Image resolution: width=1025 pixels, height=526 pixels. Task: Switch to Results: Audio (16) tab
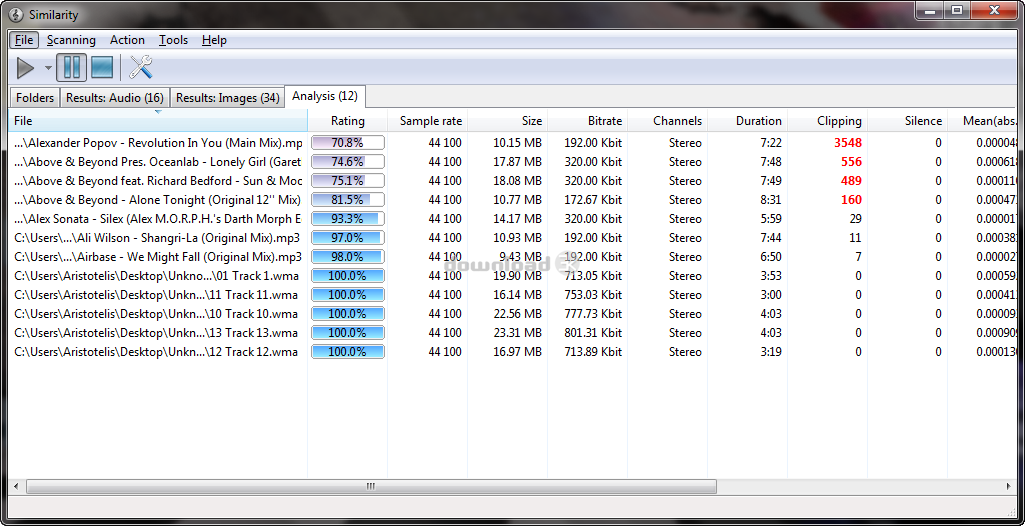pos(115,98)
